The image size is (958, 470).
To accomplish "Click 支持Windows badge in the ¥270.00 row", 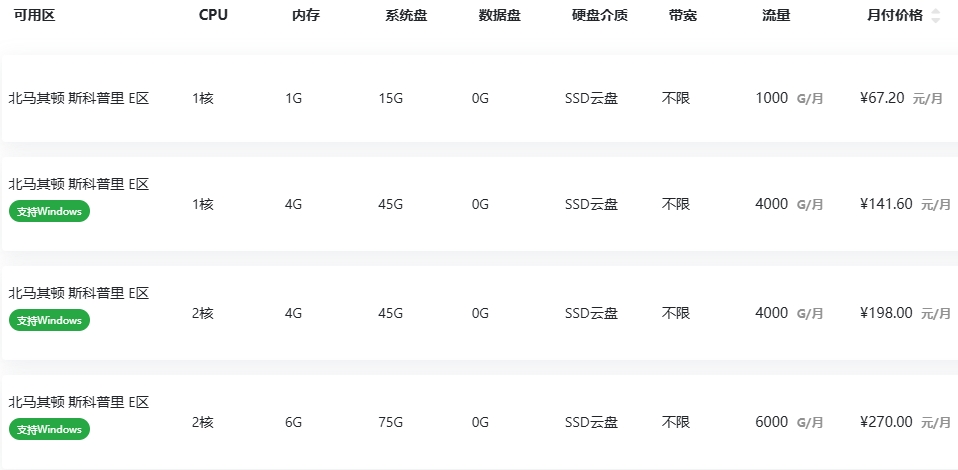I will [50, 429].
